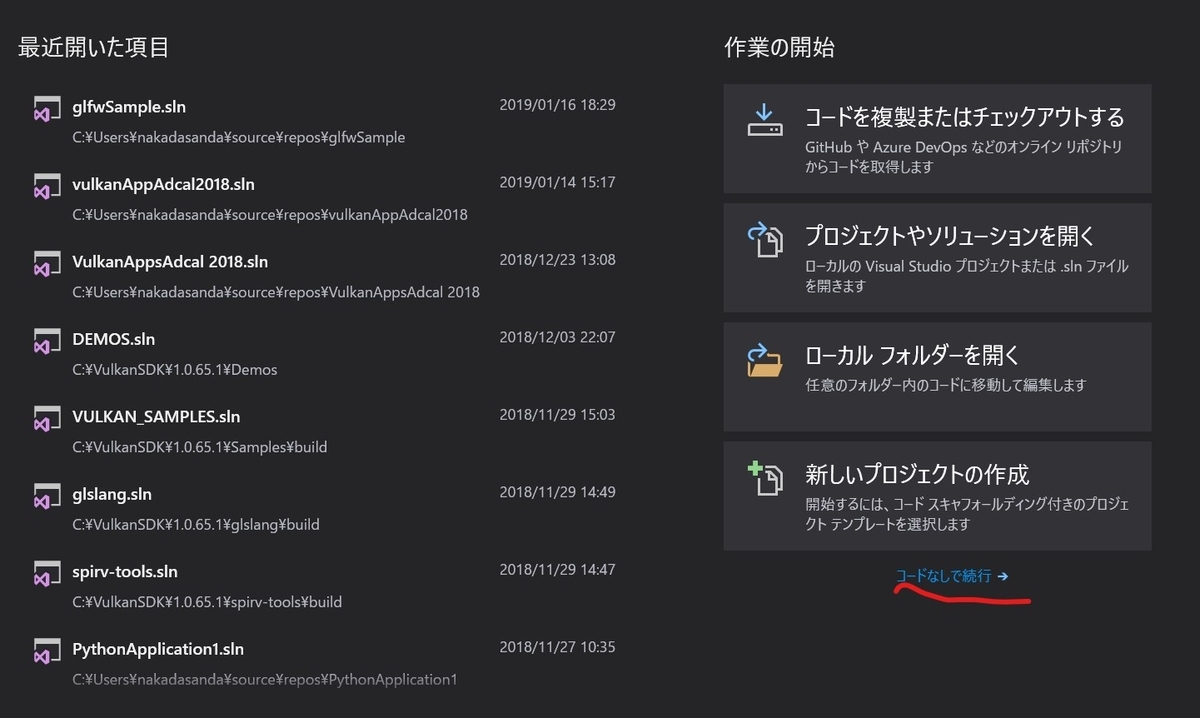Click the date 2018/12/03 22:07
The image size is (1200, 718).
pyautogui.click(x=557, y=337)
